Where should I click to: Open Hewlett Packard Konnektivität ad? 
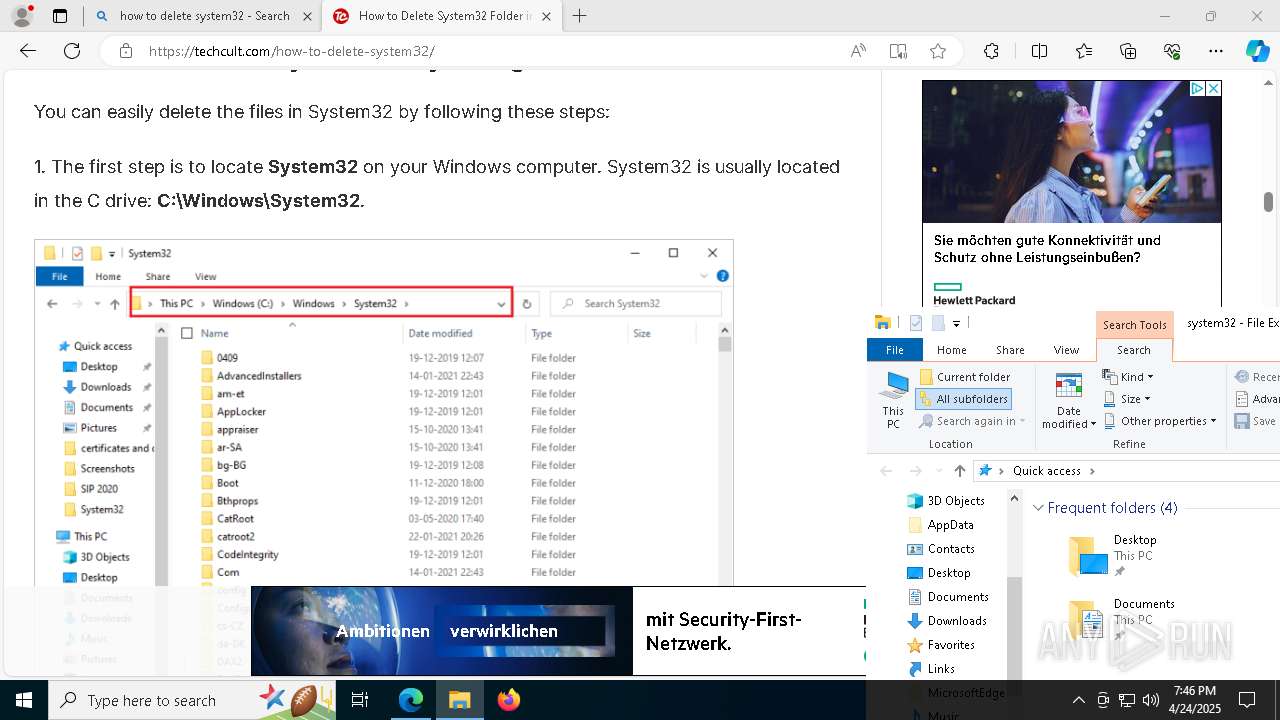(x=1071, y=193)
